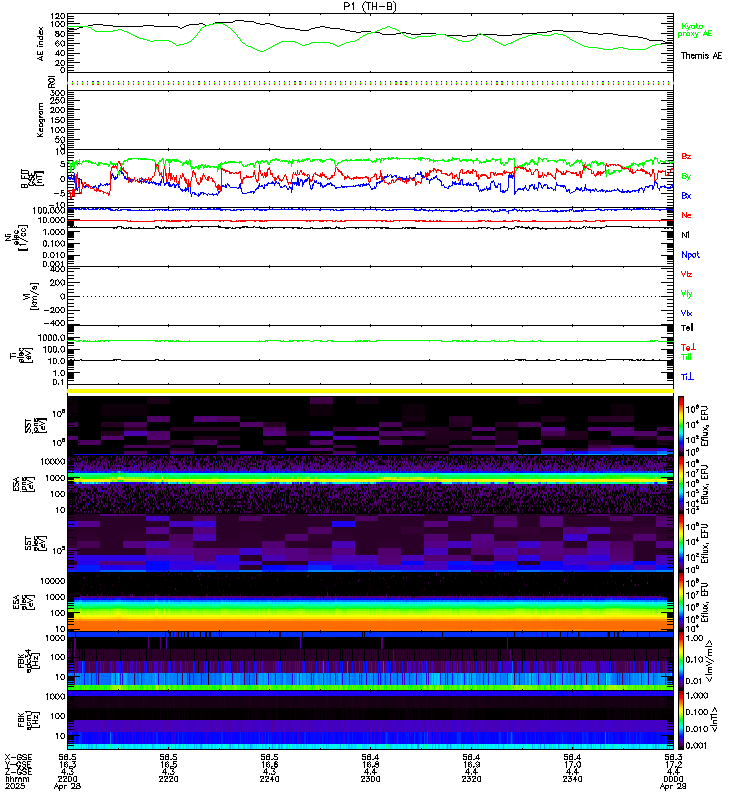The width and height of the screenshot is (750, 800).
Task: Click the <|nT|> color bar label
Action: (714, 719)
